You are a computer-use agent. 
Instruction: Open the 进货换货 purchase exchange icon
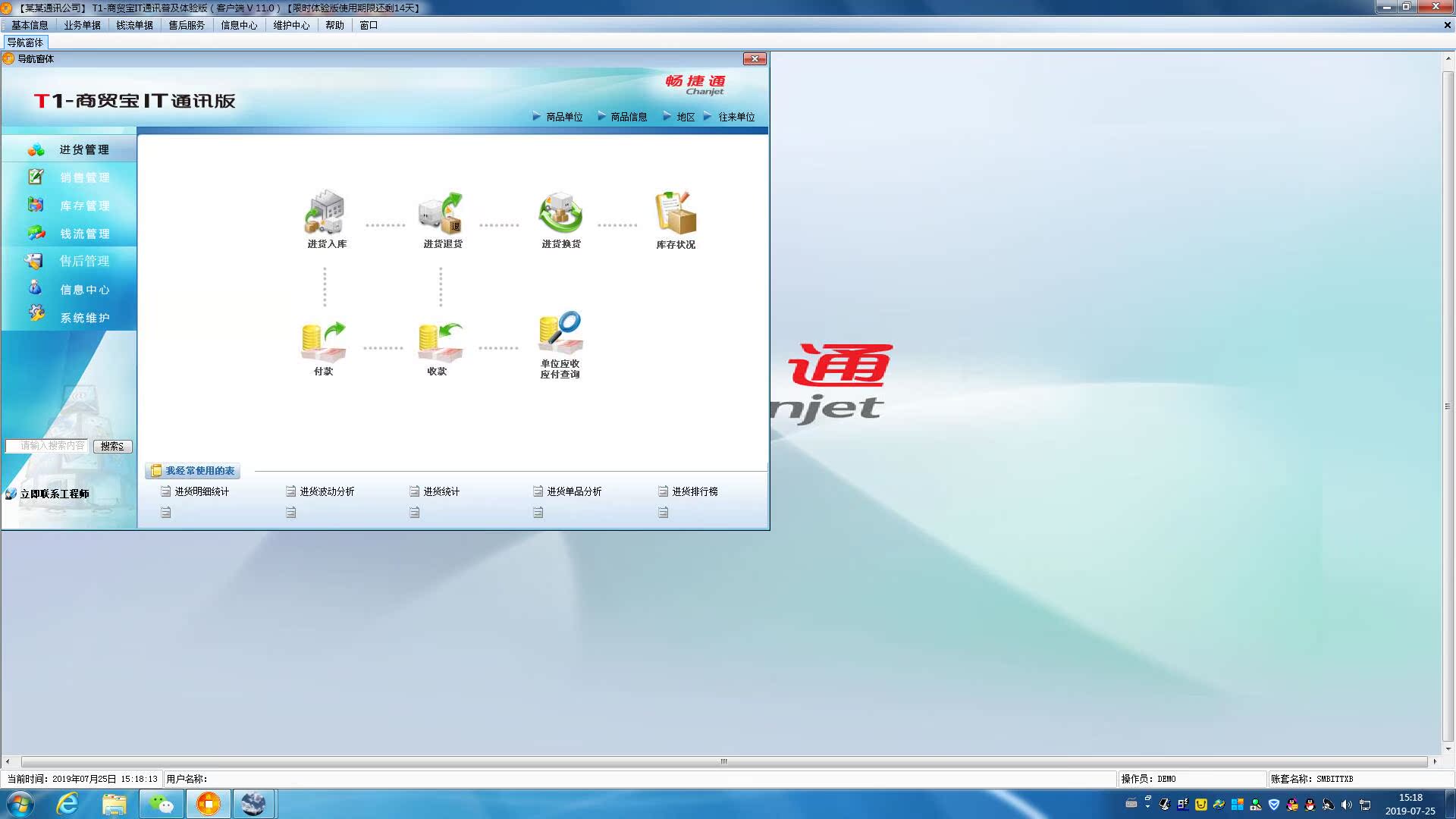click(560, 219)
